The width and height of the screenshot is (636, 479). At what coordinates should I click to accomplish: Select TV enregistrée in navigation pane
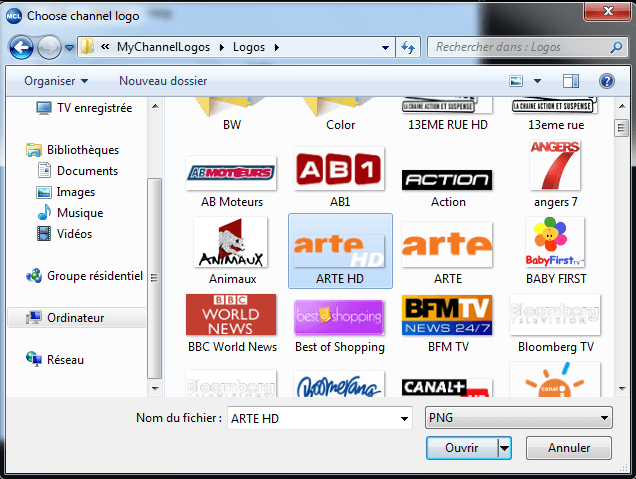coord(84,108)
